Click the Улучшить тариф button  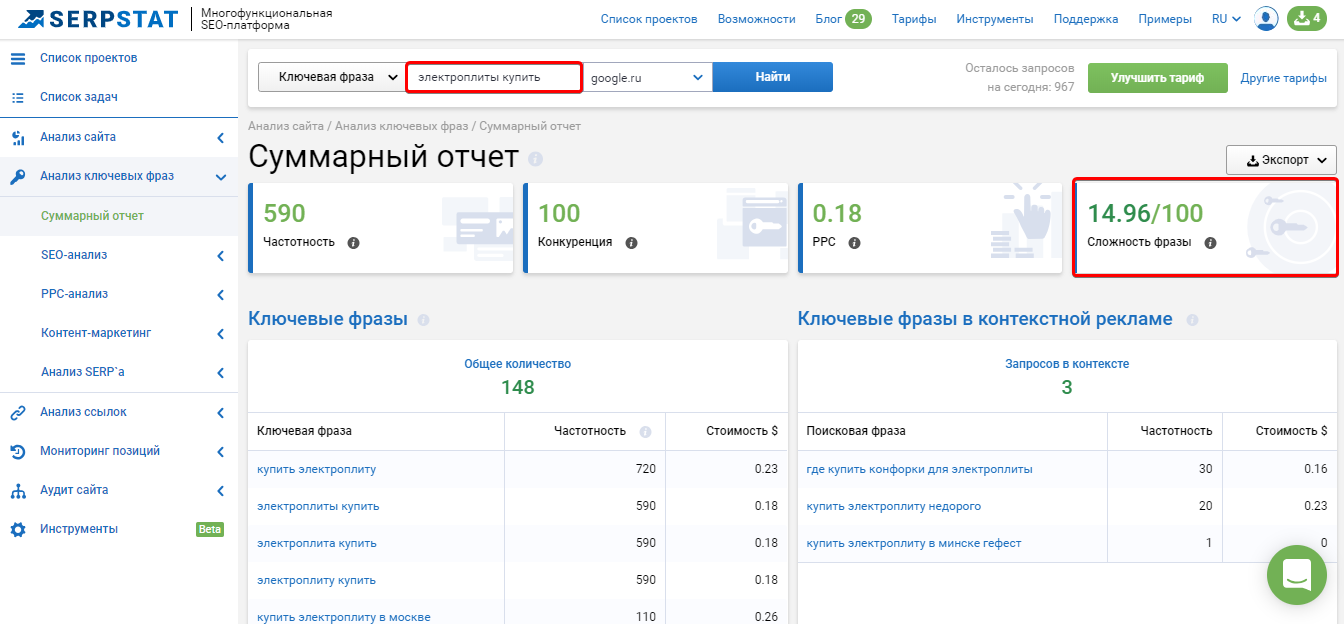(x=1157, y=78)
